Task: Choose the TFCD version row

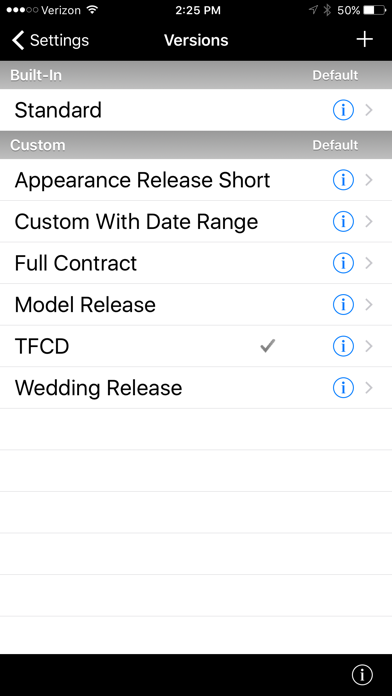Action: (196, 346)
